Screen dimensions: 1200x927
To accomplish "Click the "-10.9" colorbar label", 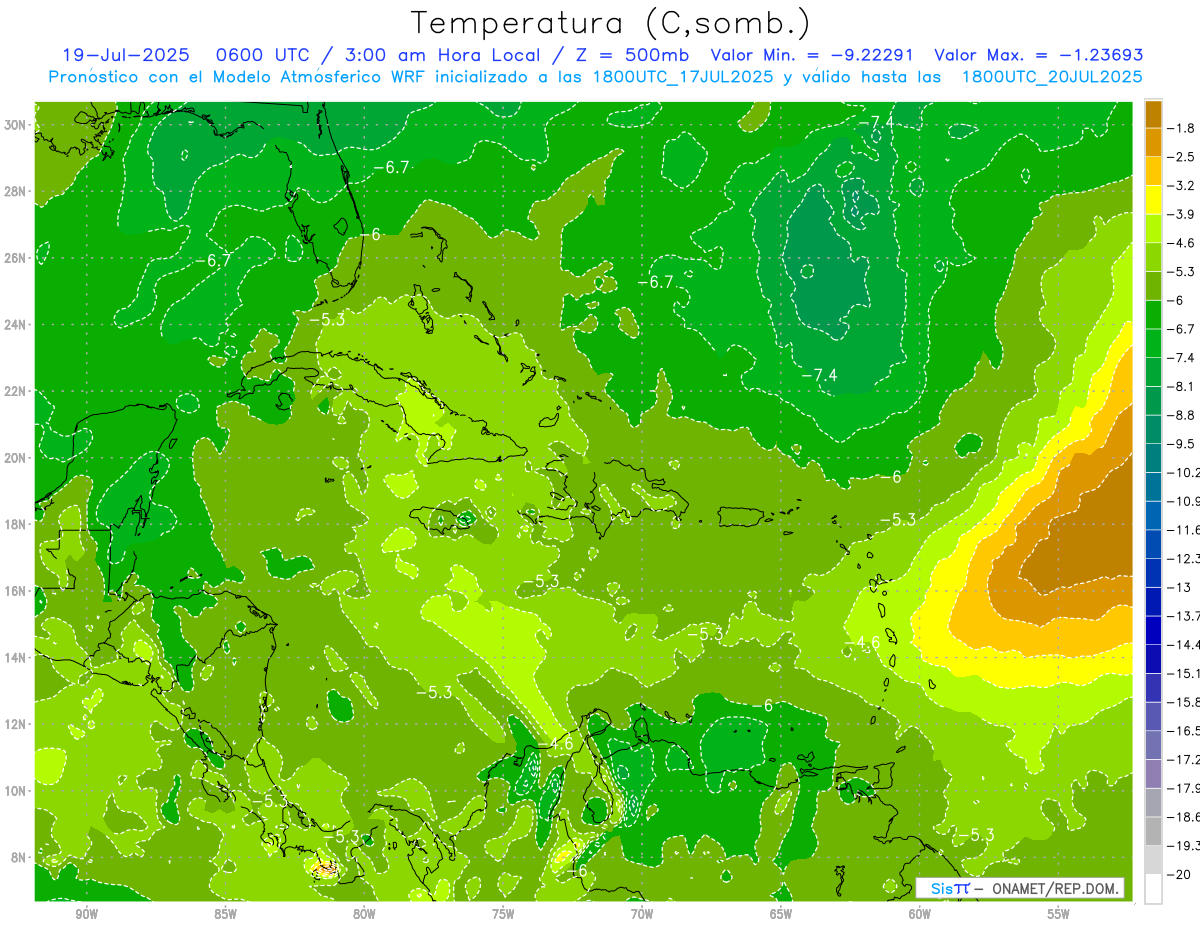I will tap(1184, 501).
